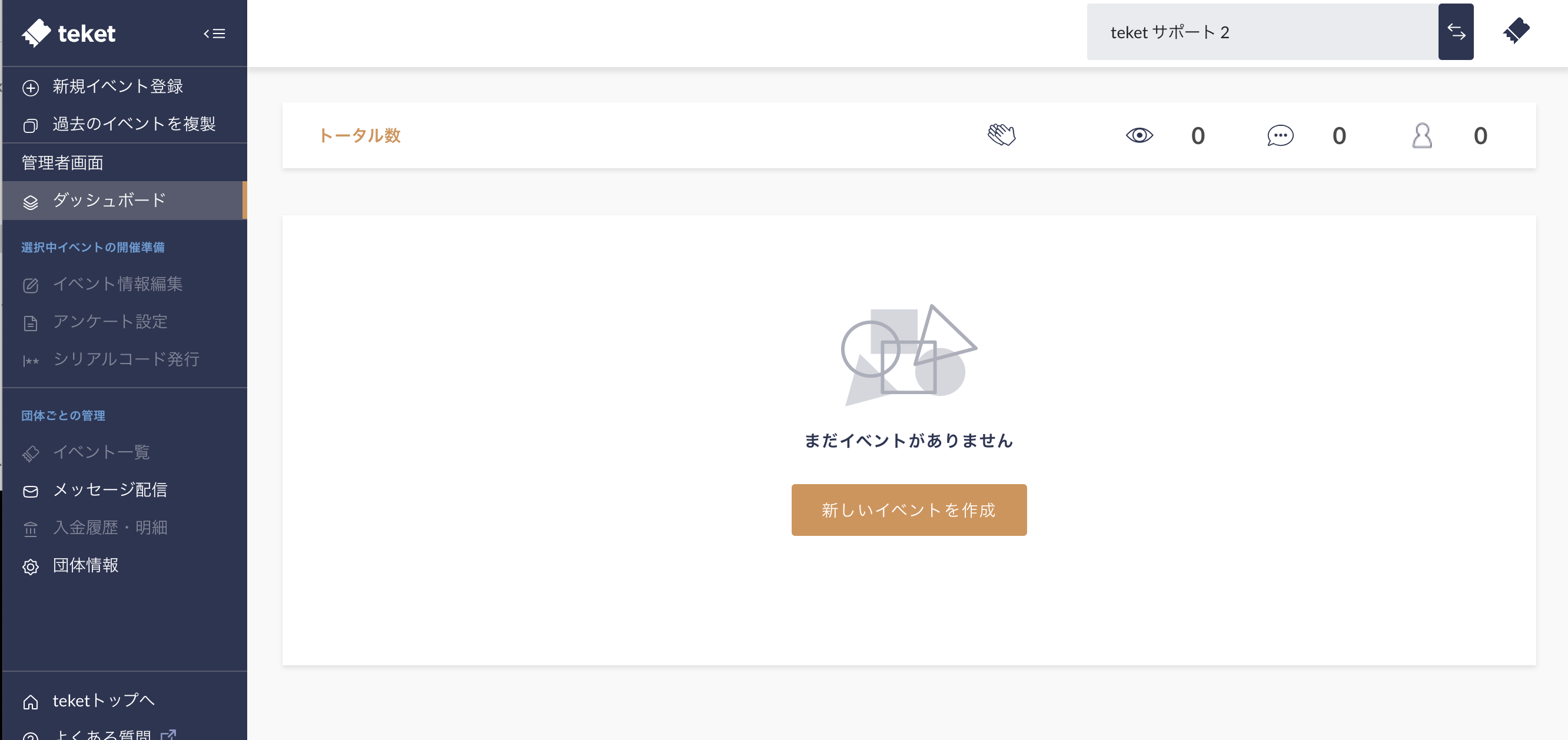Click the follower person counter
This screenshot has height=740, width=1568.
click(1423, 135)
